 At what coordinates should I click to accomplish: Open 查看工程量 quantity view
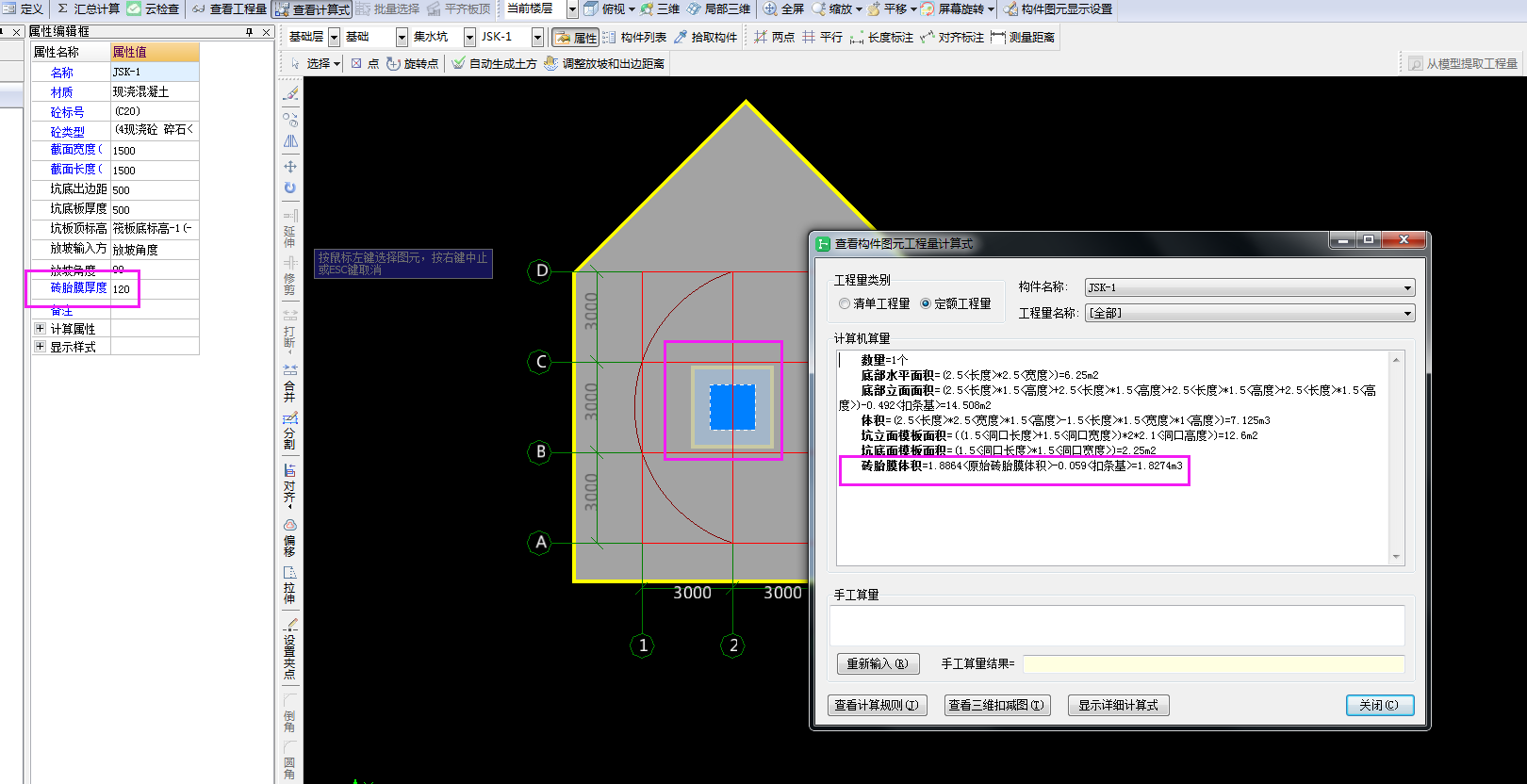230,8
